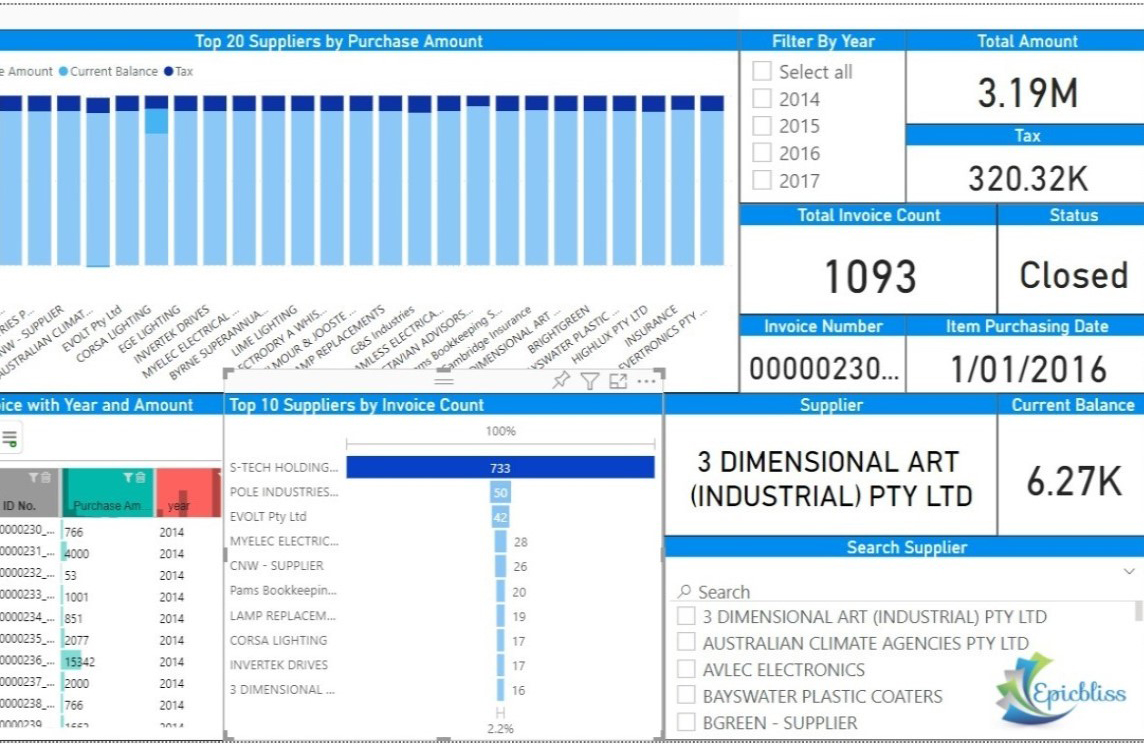Click the magnifier icon in supplier search
1144x744 pixels.
[x=685, y=592]
